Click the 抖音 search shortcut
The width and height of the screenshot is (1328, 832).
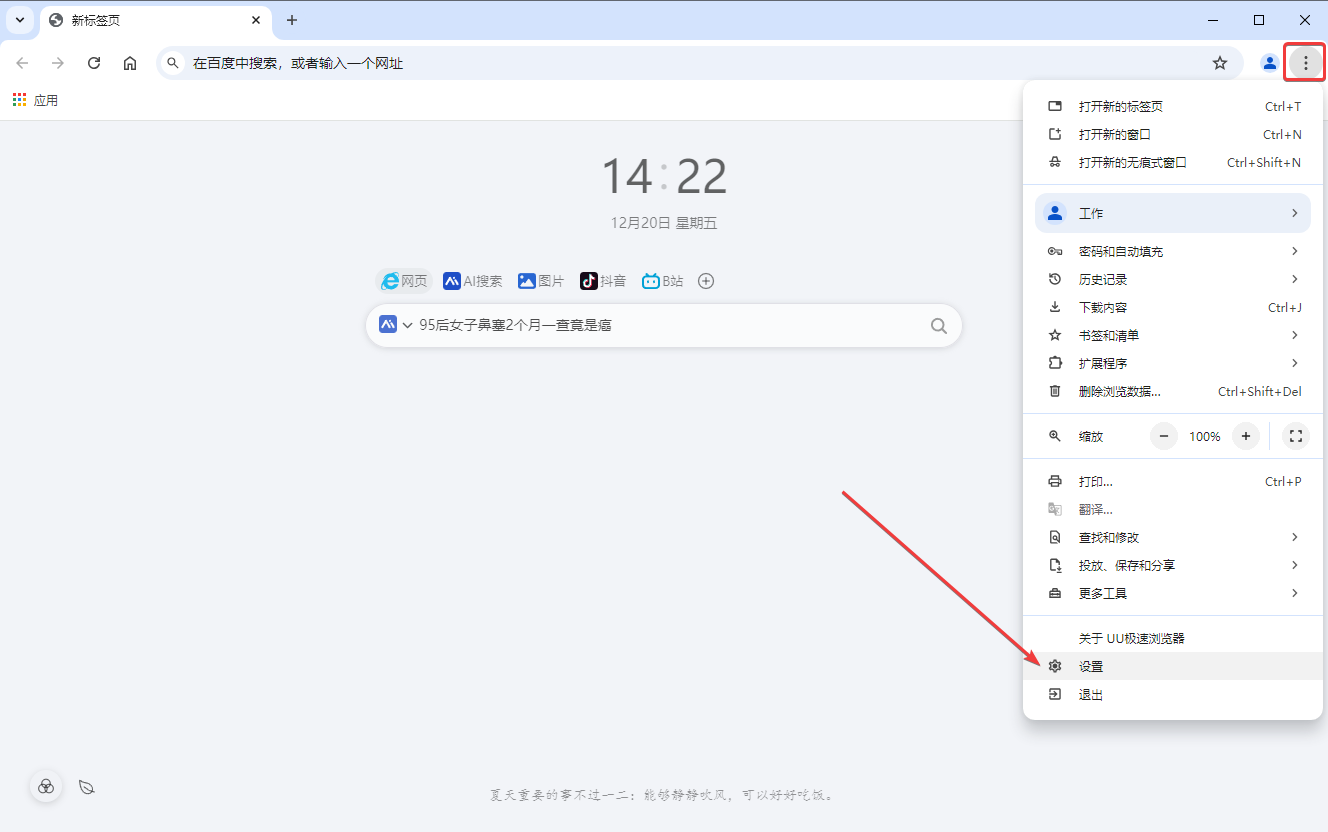(603, 281)
